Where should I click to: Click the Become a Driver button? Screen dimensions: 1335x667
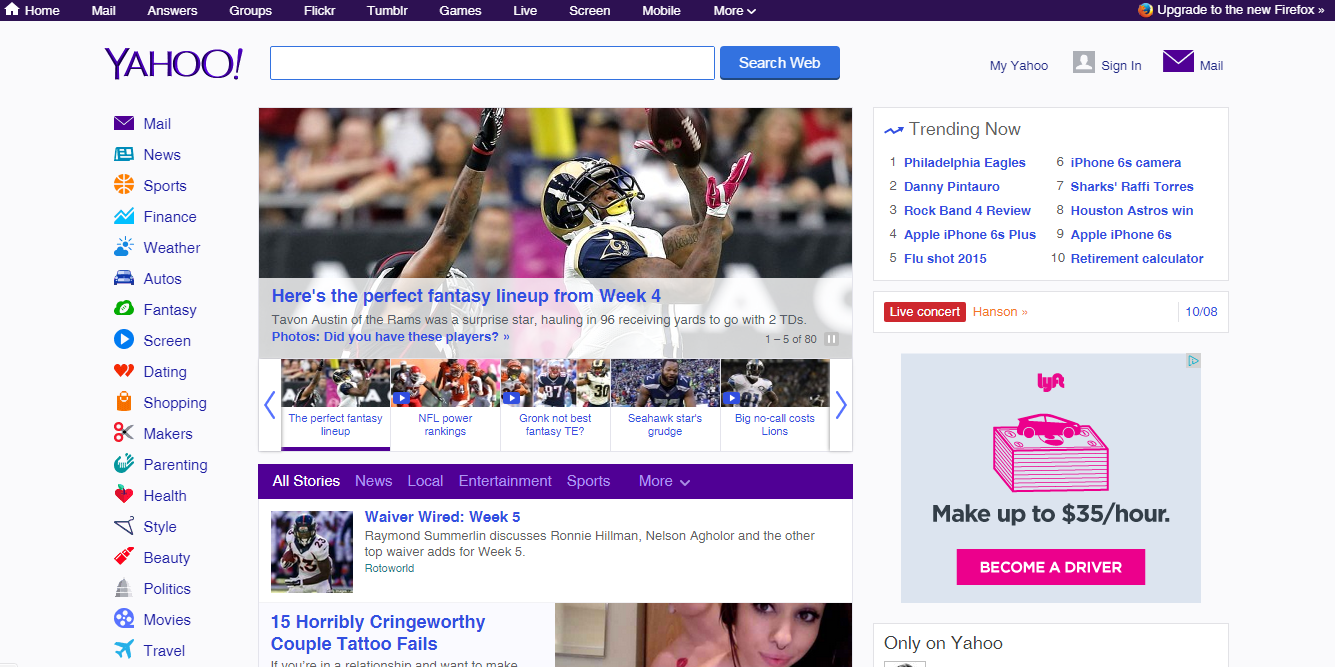[1051, 567]
